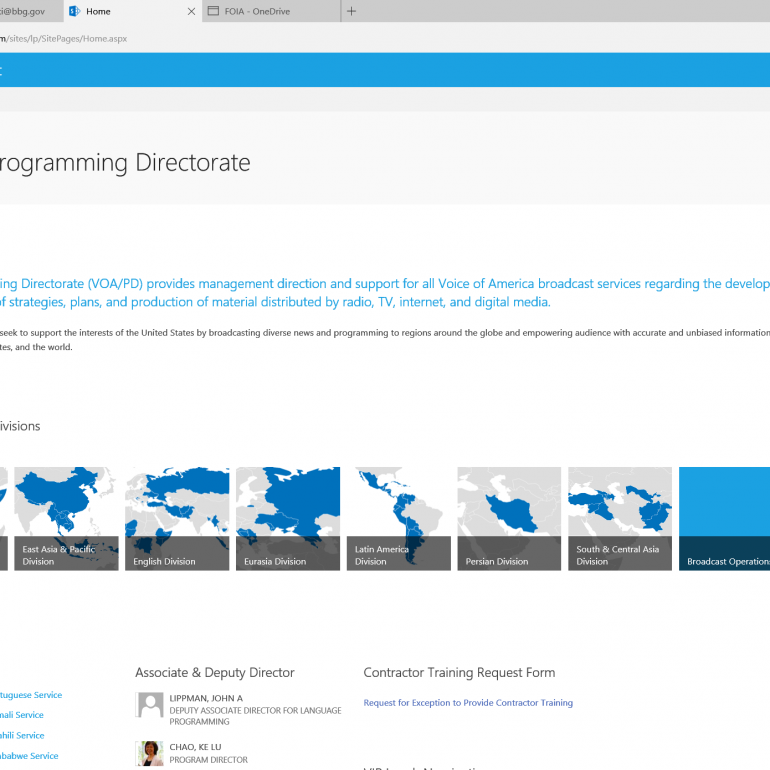Close the Home browser tab
The width and height of the screenshot is (770, 770).
pos(191,11)
